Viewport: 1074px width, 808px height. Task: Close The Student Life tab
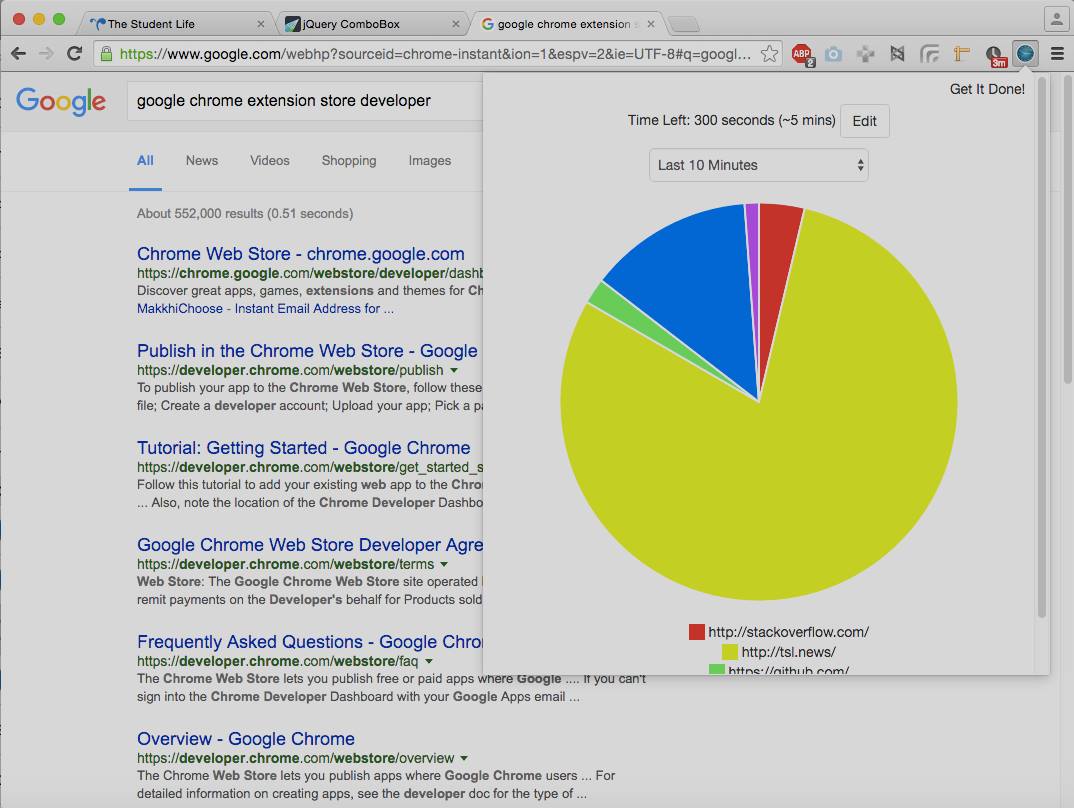260,24
